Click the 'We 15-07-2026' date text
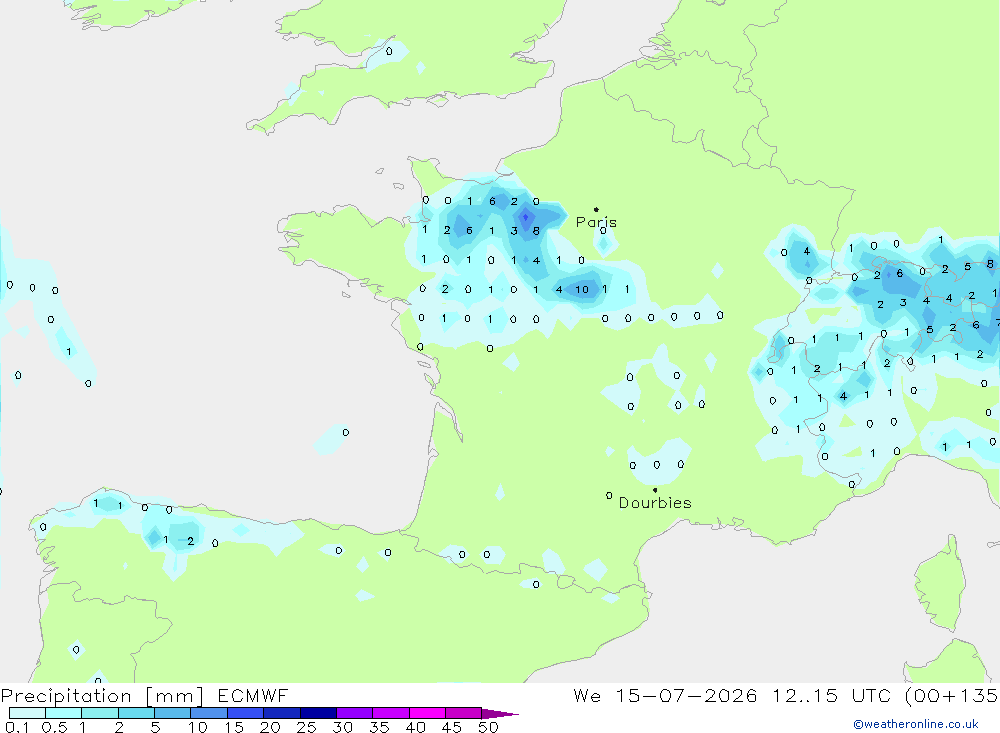1000x733 pixels. coord(665,696)
